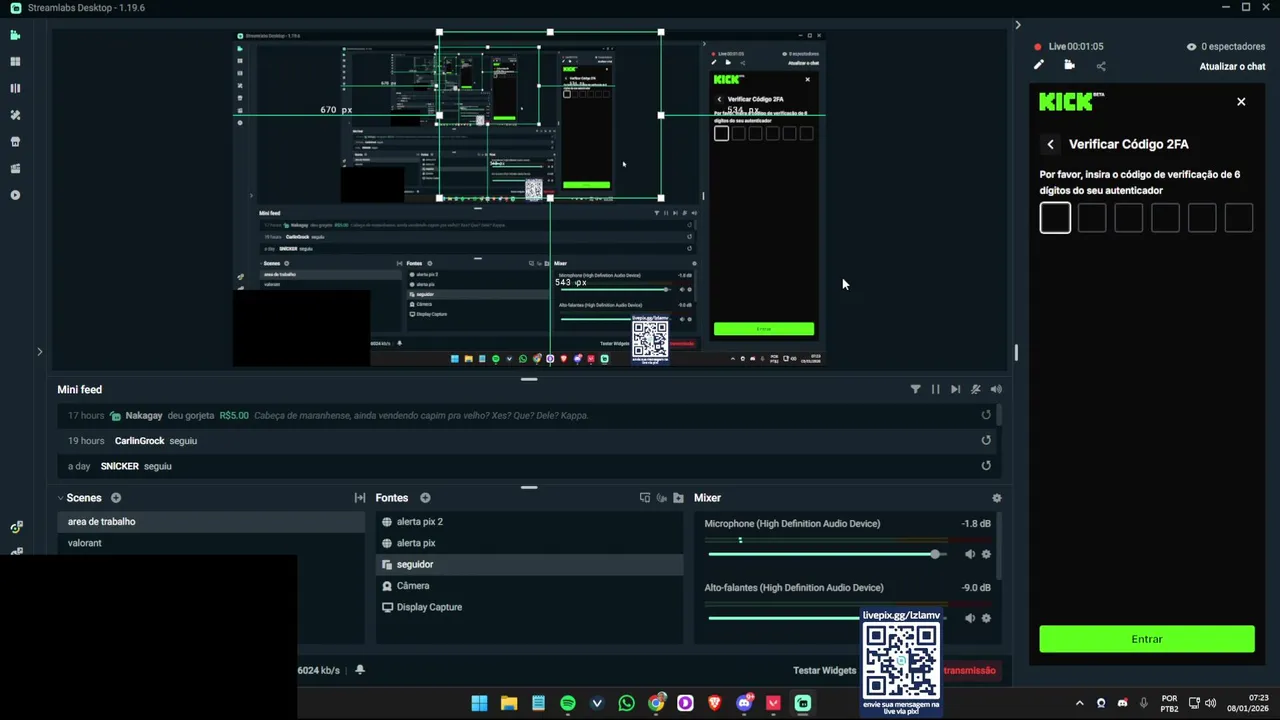The height and width of the screenshot is (720, 1280).
Task: Open File Explorer from taskbar
Action: pos(509,703)
